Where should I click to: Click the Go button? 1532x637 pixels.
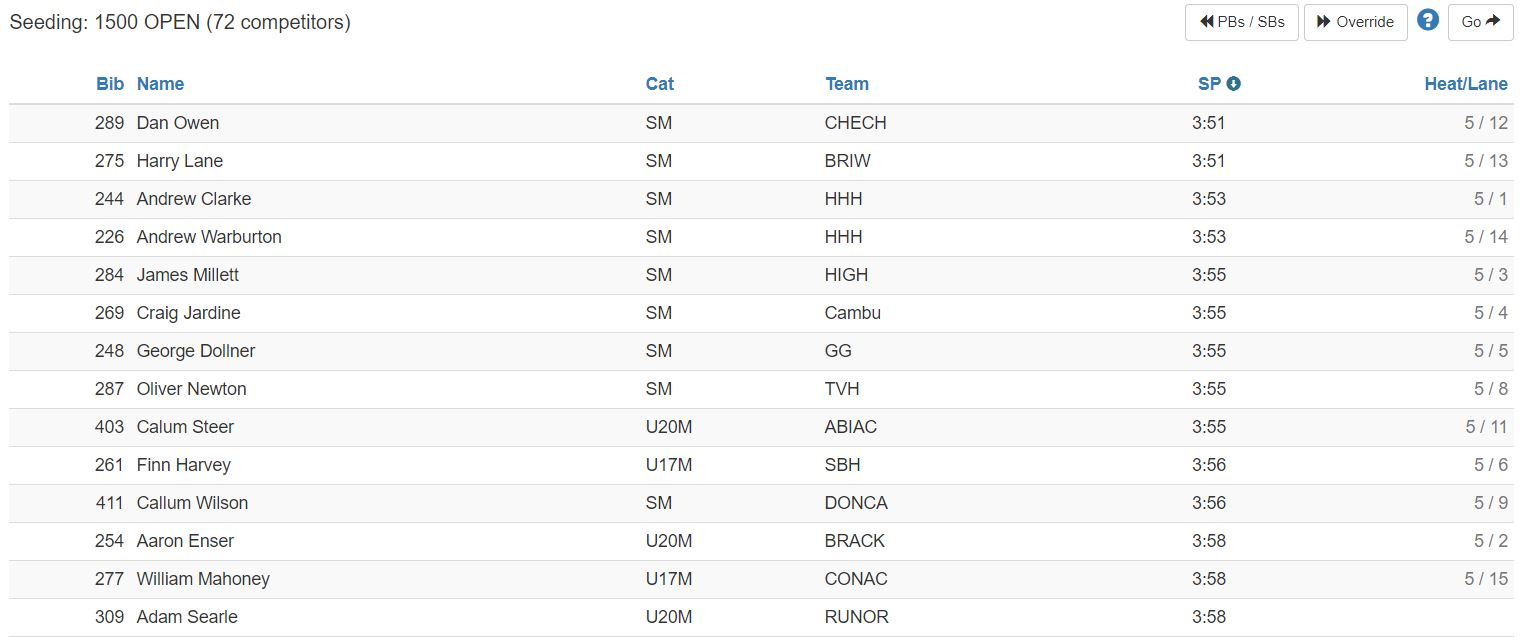pos(1481,22)
